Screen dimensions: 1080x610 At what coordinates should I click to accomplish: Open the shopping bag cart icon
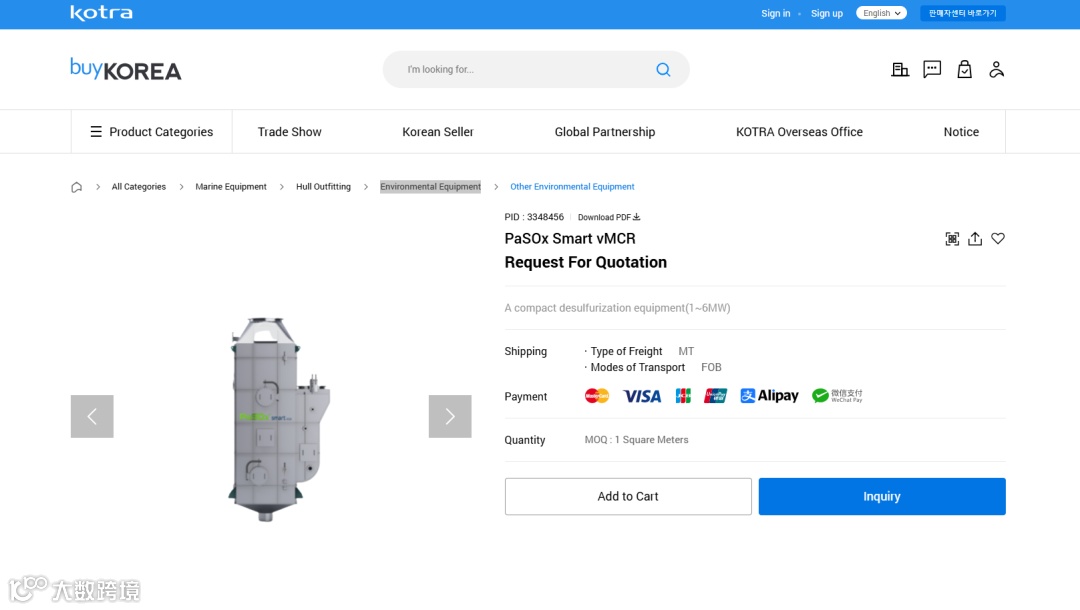pos(964,70)
